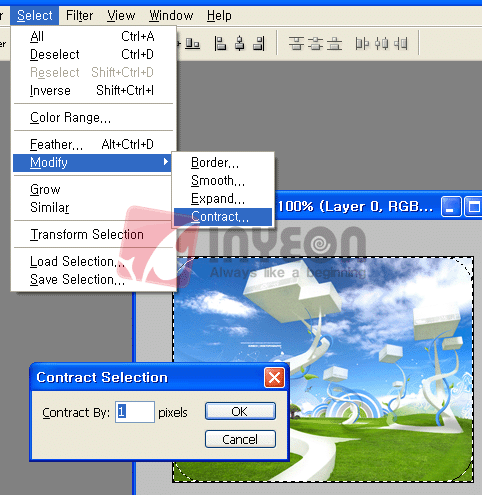This screenshot has height=495, width=482.
Task: Select Border in the Modify submenu
Action: point(223,163)
